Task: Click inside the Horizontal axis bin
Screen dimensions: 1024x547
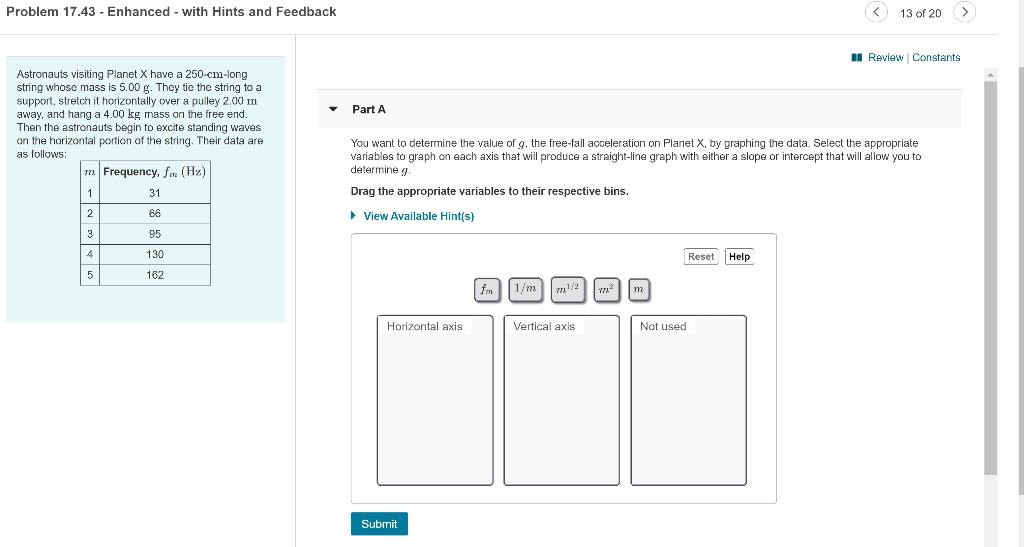Action: (435, 400)
